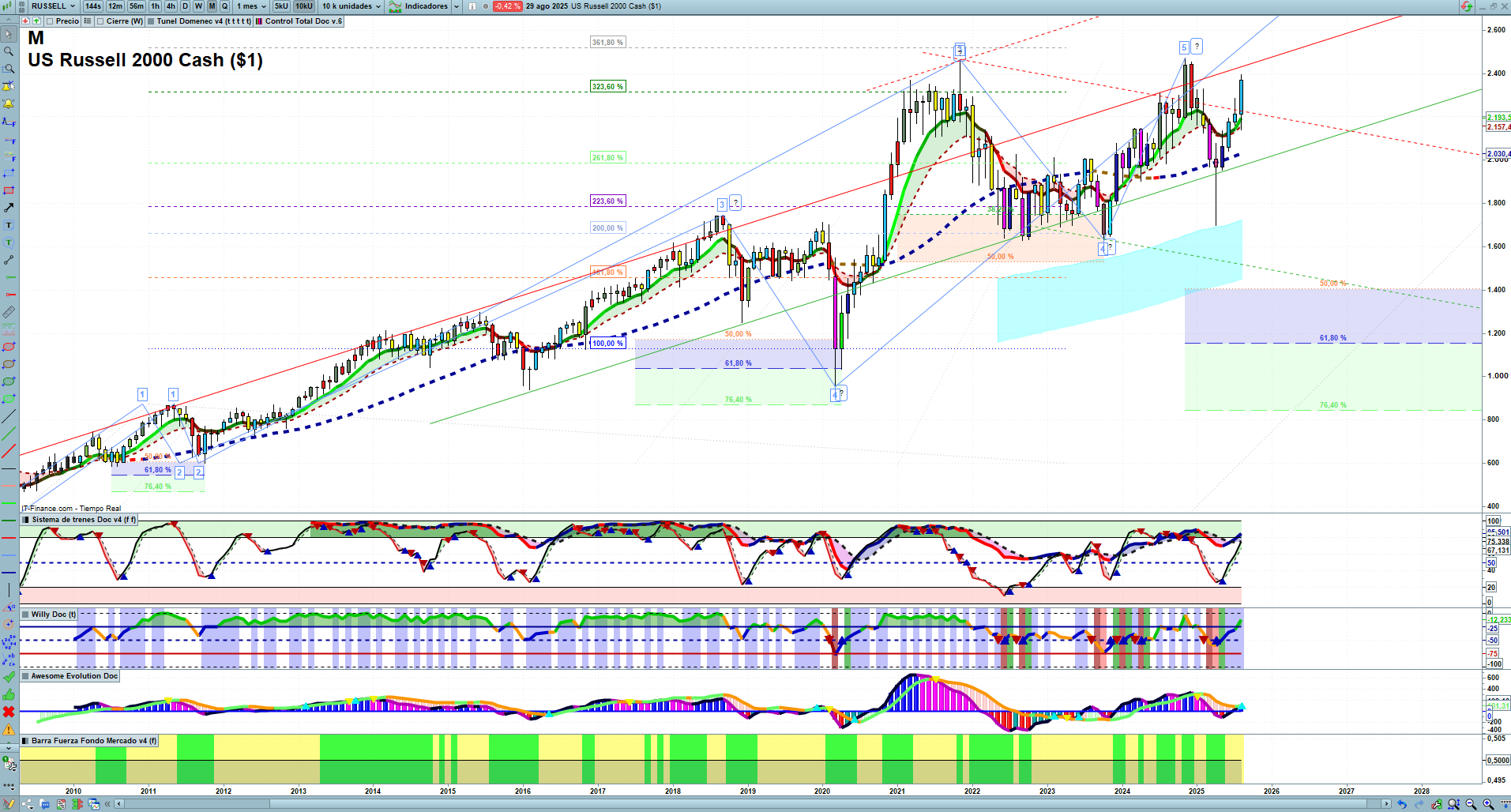Open the 10 k unidades dropdown
The height and width of the screenshot is (812, 1511).
(x=351, y=6)
